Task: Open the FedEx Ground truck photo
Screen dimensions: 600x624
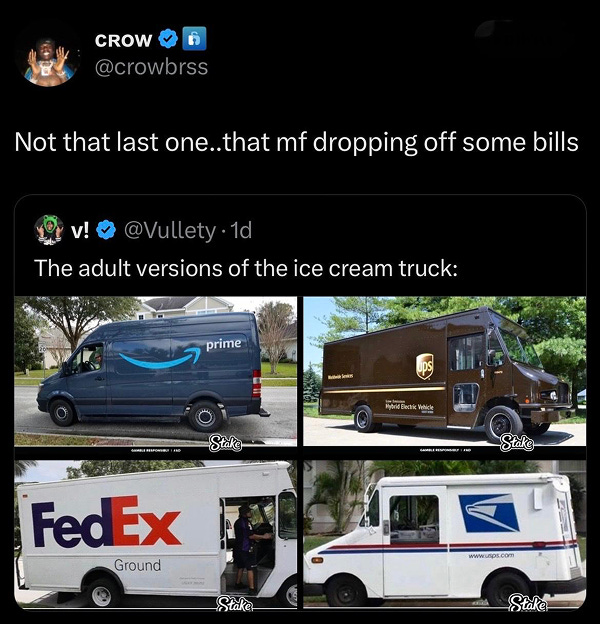Action: (156, 534)
